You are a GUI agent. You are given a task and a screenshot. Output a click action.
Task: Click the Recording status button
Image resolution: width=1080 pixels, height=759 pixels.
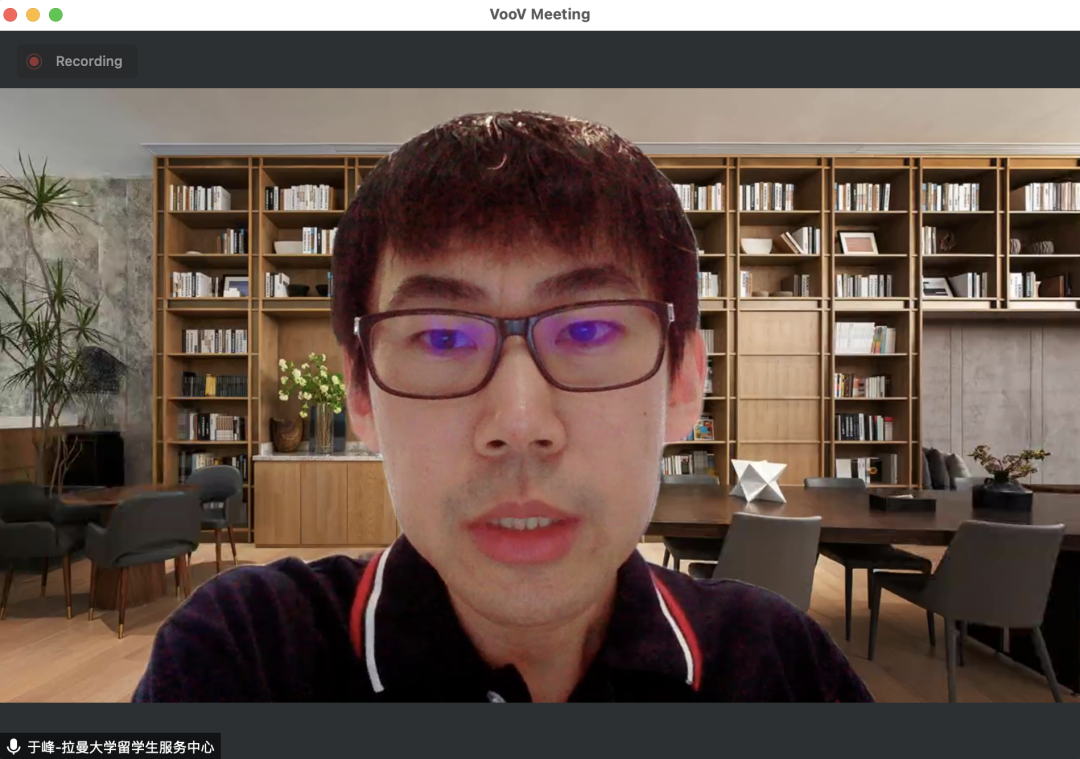click(x=76, y=61)
